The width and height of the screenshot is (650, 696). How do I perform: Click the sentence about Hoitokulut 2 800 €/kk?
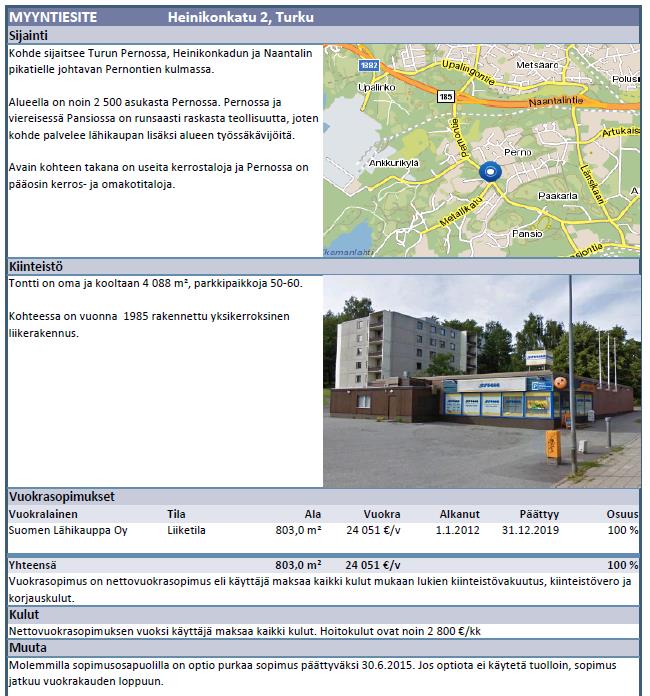tap(400, 631)
